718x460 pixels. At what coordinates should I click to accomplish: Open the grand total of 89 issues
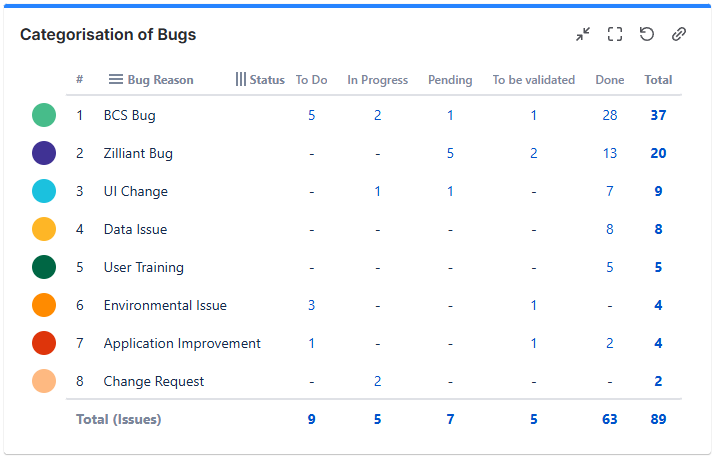click(658, 419)
